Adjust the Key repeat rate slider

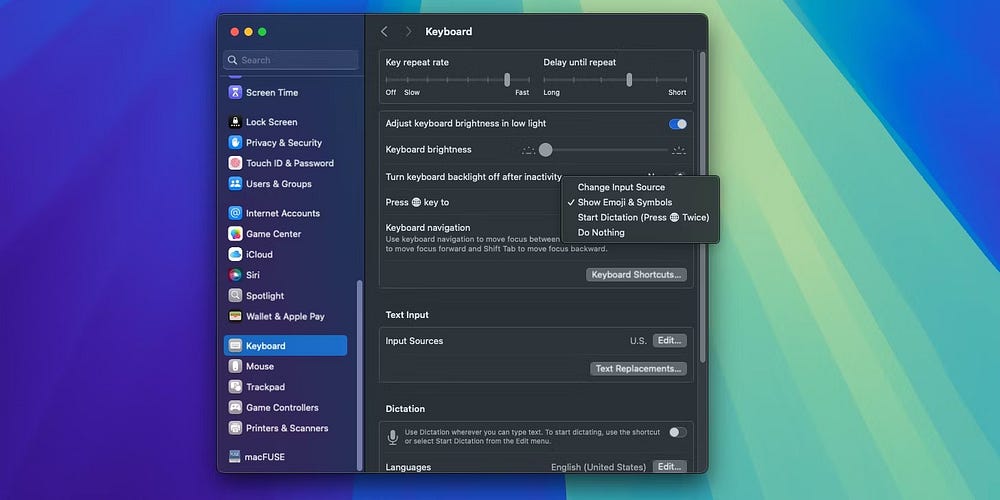(507, 80)
